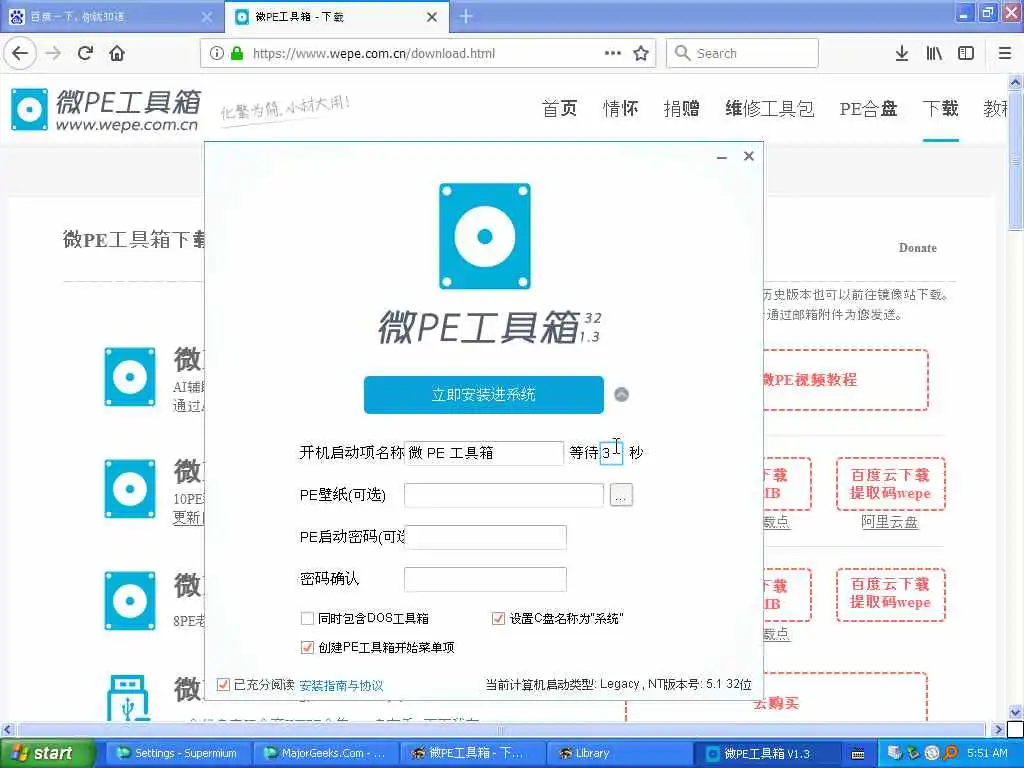Open the keyboard icon in the taskbar
Image resolution: width=1024 pixels, height=768 pixels.
[858, 754]
